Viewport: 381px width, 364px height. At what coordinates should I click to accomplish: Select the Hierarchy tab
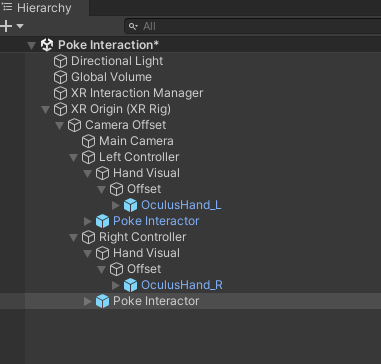pyautogui.click(x=37, y=8)
